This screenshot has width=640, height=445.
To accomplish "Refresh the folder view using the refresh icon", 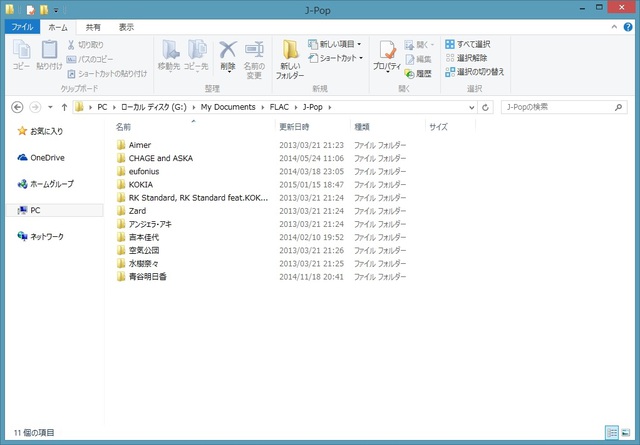I will [485, 106].
